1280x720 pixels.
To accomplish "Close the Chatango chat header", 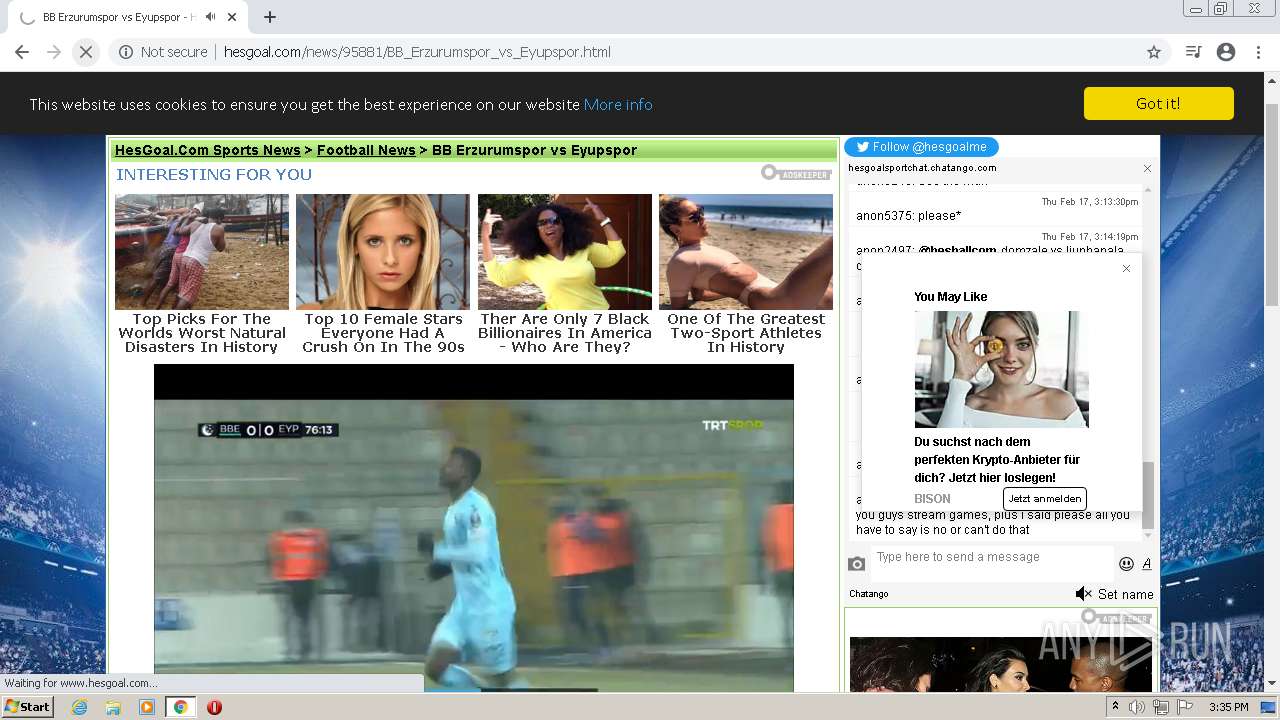I will coord(1147,168).
